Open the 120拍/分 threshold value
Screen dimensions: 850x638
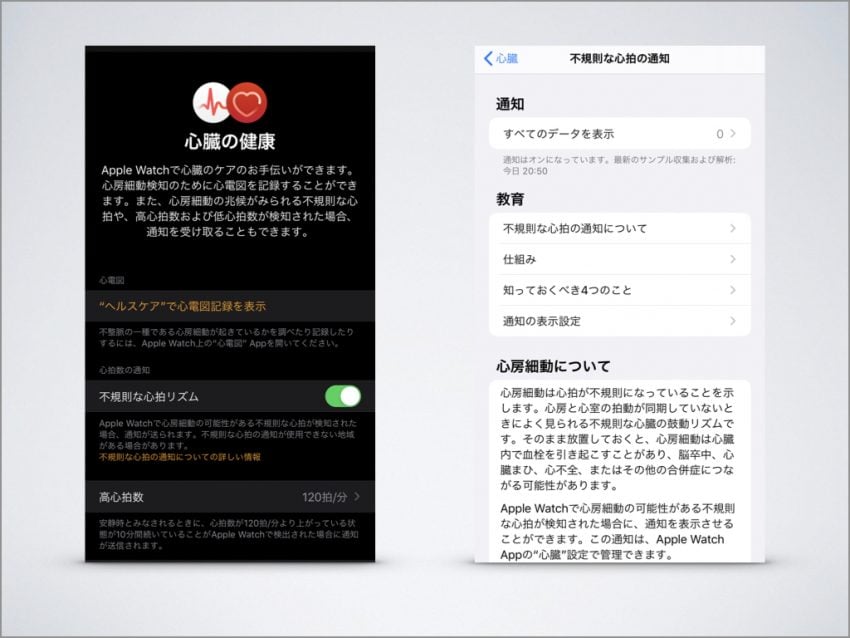pos(324,497)
